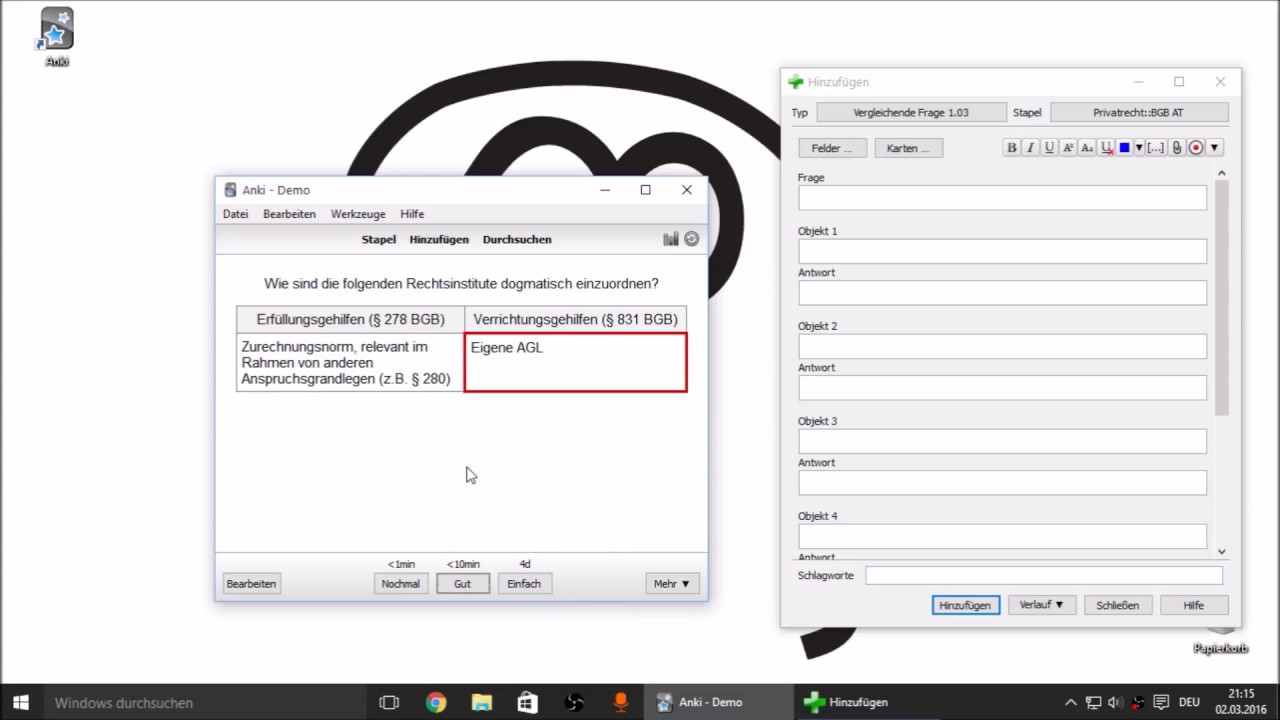The height and width of the screenshot is (720, 1280).
Task: Toggle italic formatting in Hinzufügen toolbar
Action: (x=1030, y=148)
